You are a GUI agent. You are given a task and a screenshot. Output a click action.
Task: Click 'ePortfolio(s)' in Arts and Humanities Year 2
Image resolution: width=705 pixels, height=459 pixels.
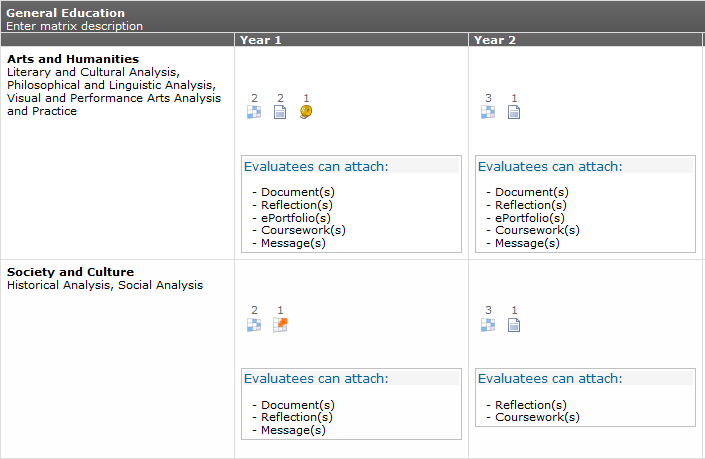[x=530, y=218]
